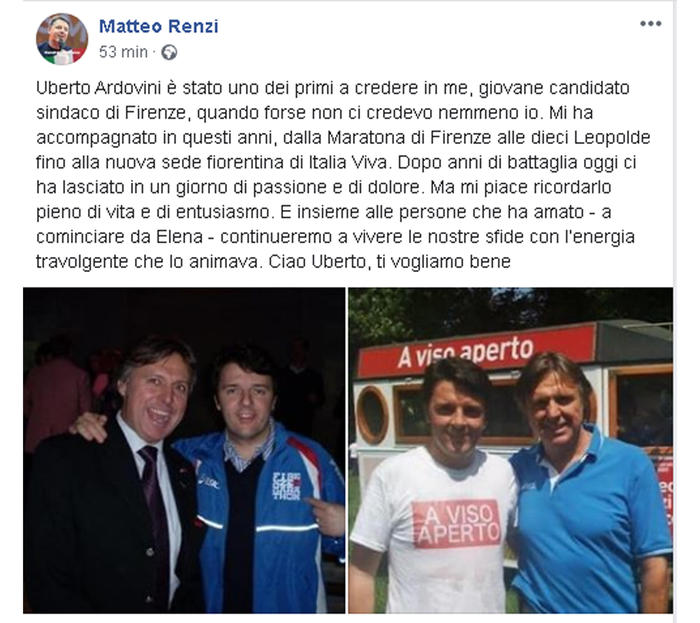Click the 'A VISO APERTO' print on white t-shirt
Image resolution: width=700 pixels, height=623 pixels.
pyautogui.click(x=456, y=523)
